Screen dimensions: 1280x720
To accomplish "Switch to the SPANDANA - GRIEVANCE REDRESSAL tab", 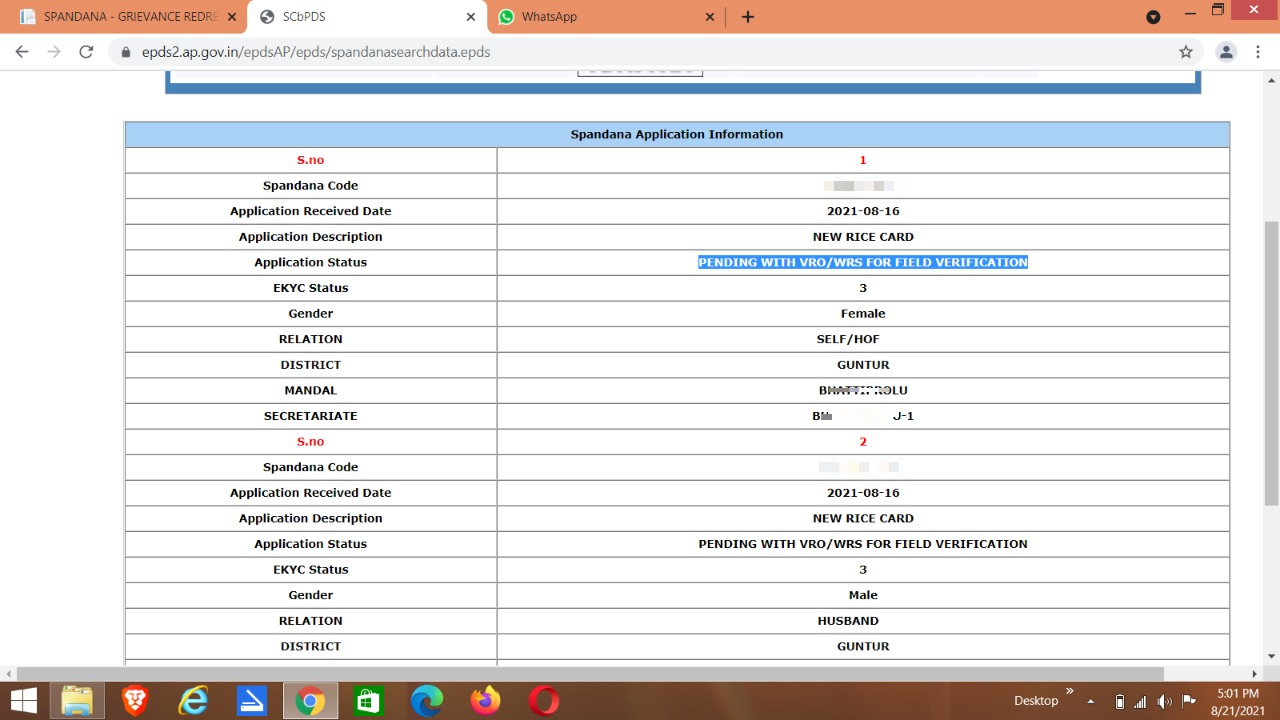I will (x=120, y=17).
